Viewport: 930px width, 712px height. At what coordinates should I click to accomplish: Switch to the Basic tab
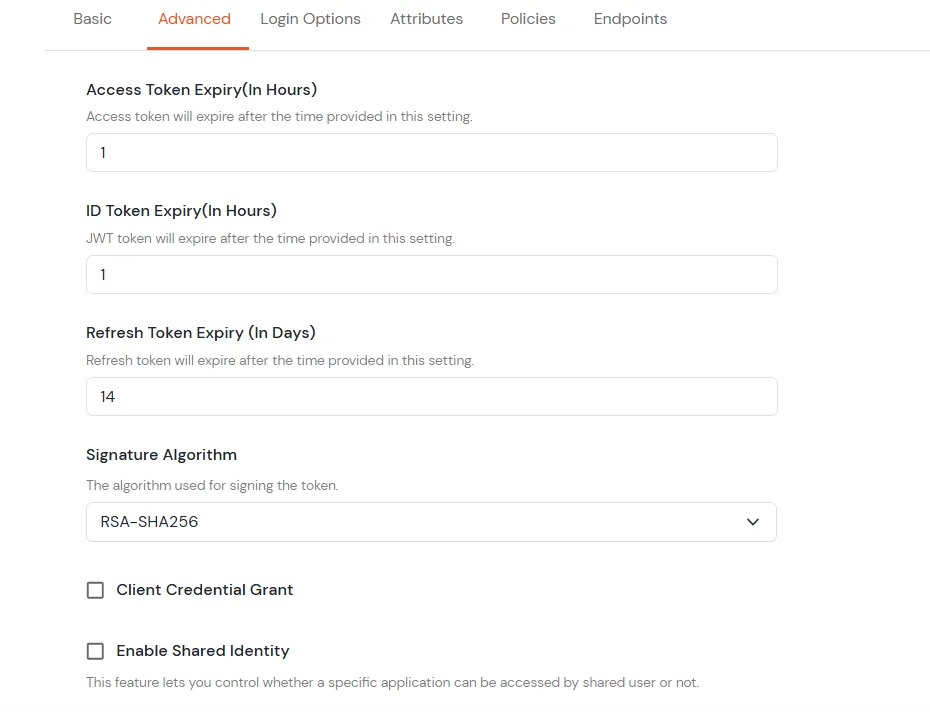click(93, 18)
